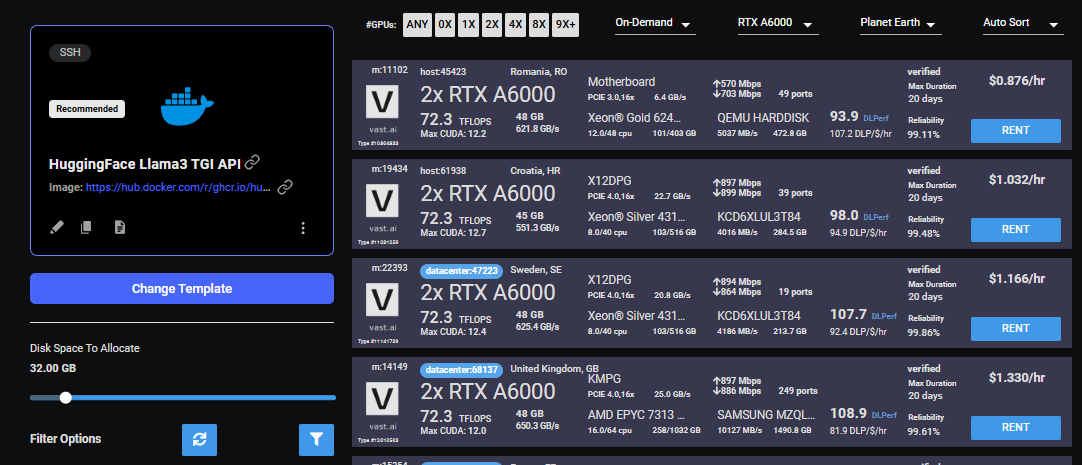Click the link icon beside Image URL

(x=285, y=187)
